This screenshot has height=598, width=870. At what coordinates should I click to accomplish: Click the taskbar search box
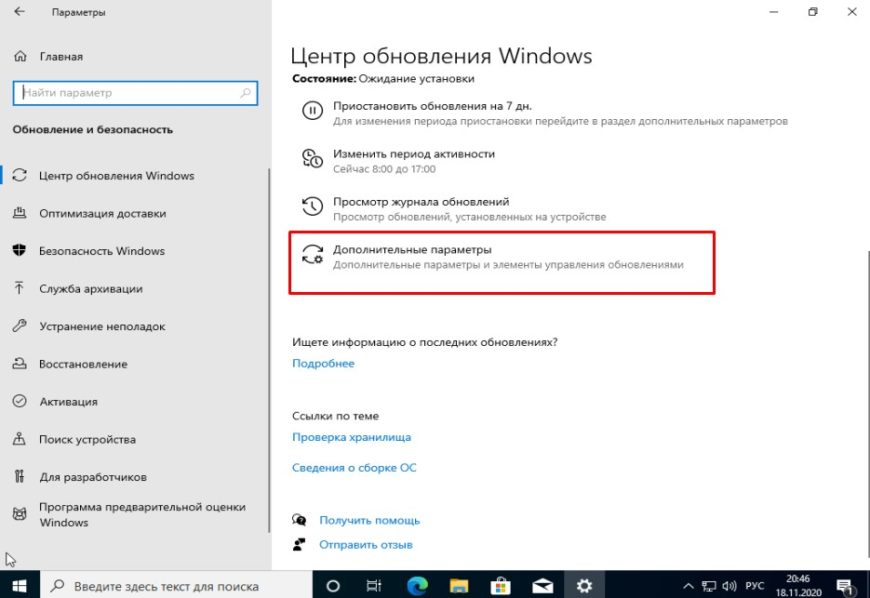(176, 586)
